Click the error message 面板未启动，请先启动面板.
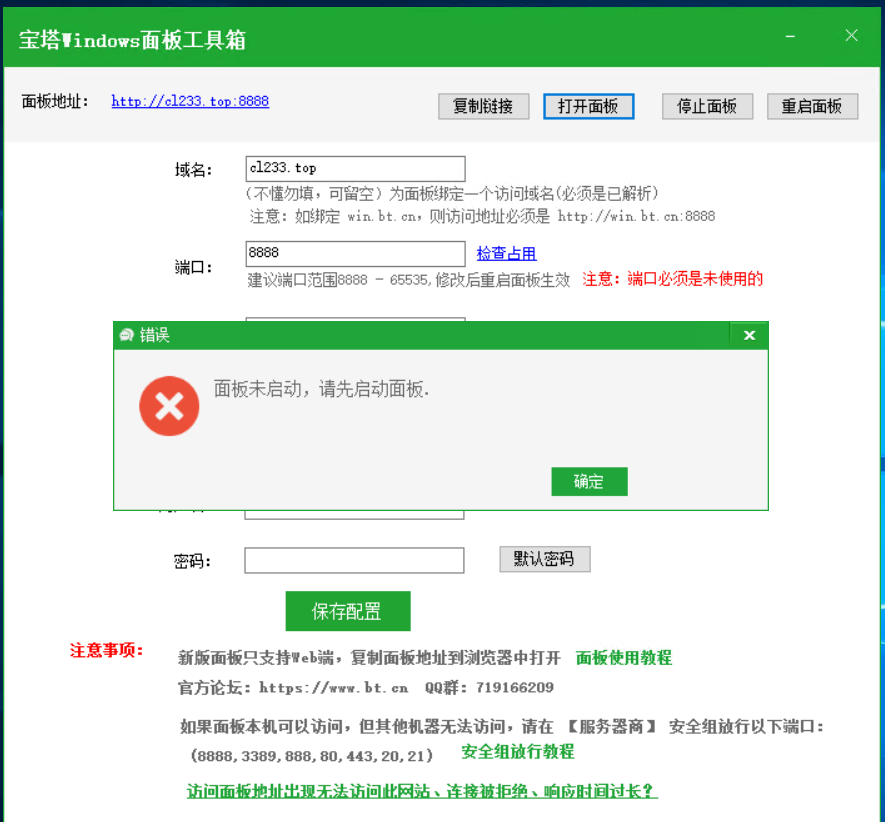This screenshot has height=822, width=885. tap(321, 388)
